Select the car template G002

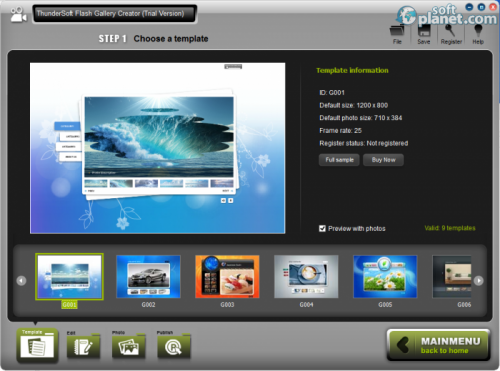148,277
